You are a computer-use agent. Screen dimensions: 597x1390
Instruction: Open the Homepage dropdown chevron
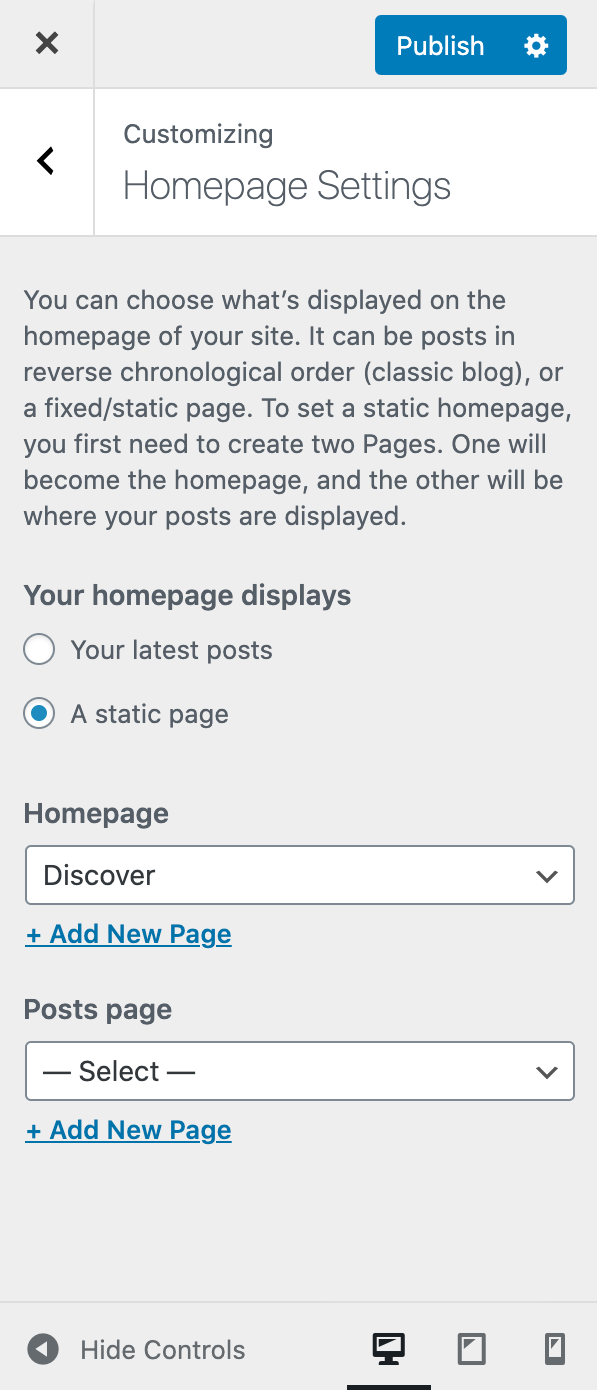(x=546, y=875)
